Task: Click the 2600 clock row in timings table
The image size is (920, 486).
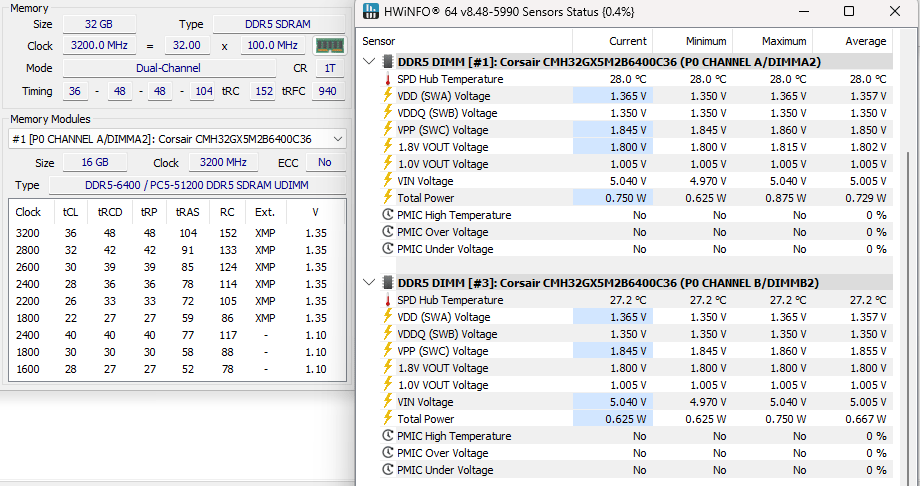Action: (177, 267)
